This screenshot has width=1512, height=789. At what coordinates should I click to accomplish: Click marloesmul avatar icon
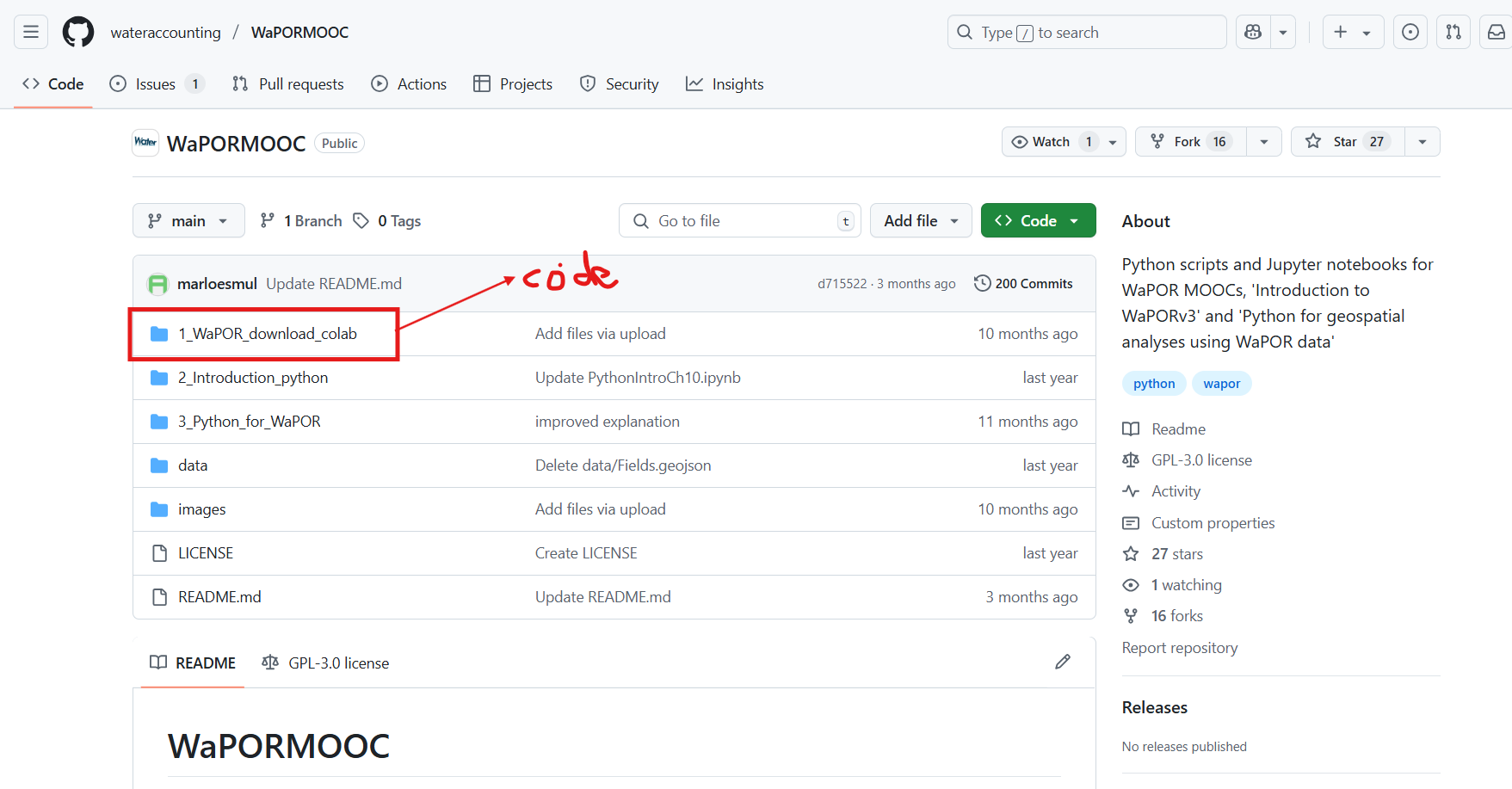tap(157, 284)
